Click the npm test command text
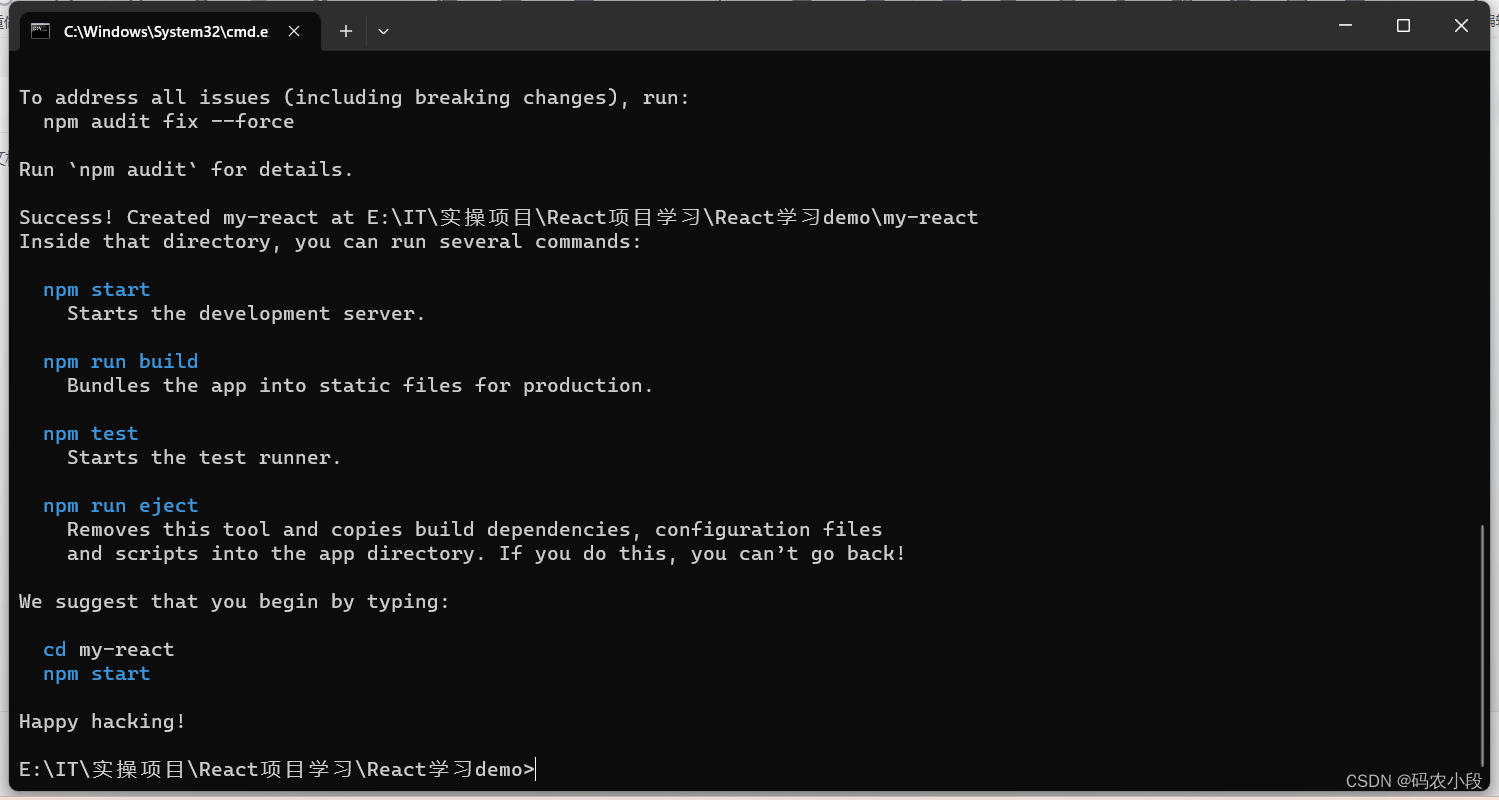The height and width of the screenshot is (800, 1499). 90,433
